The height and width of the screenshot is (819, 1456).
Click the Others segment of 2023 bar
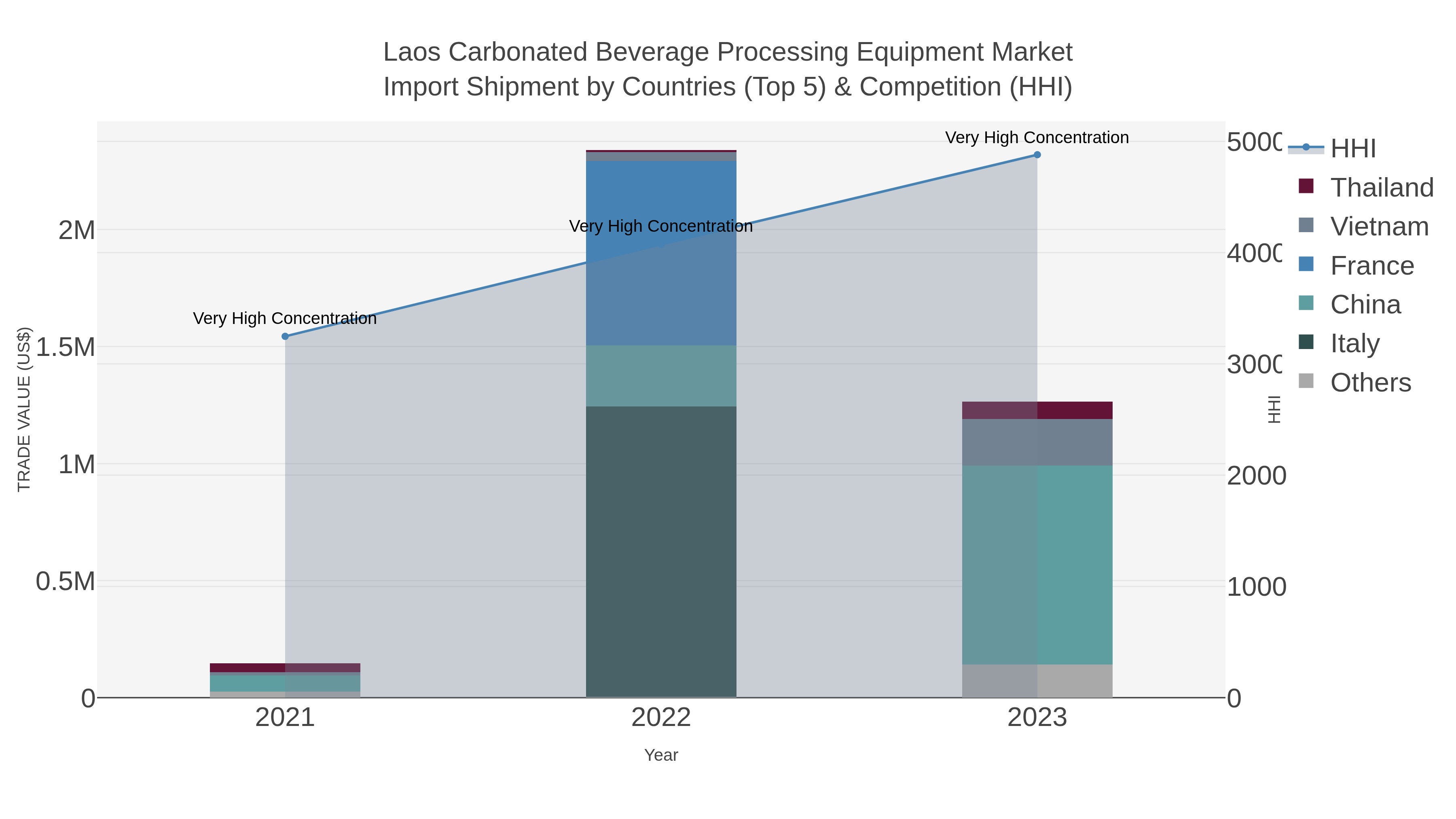(1037, 681)
